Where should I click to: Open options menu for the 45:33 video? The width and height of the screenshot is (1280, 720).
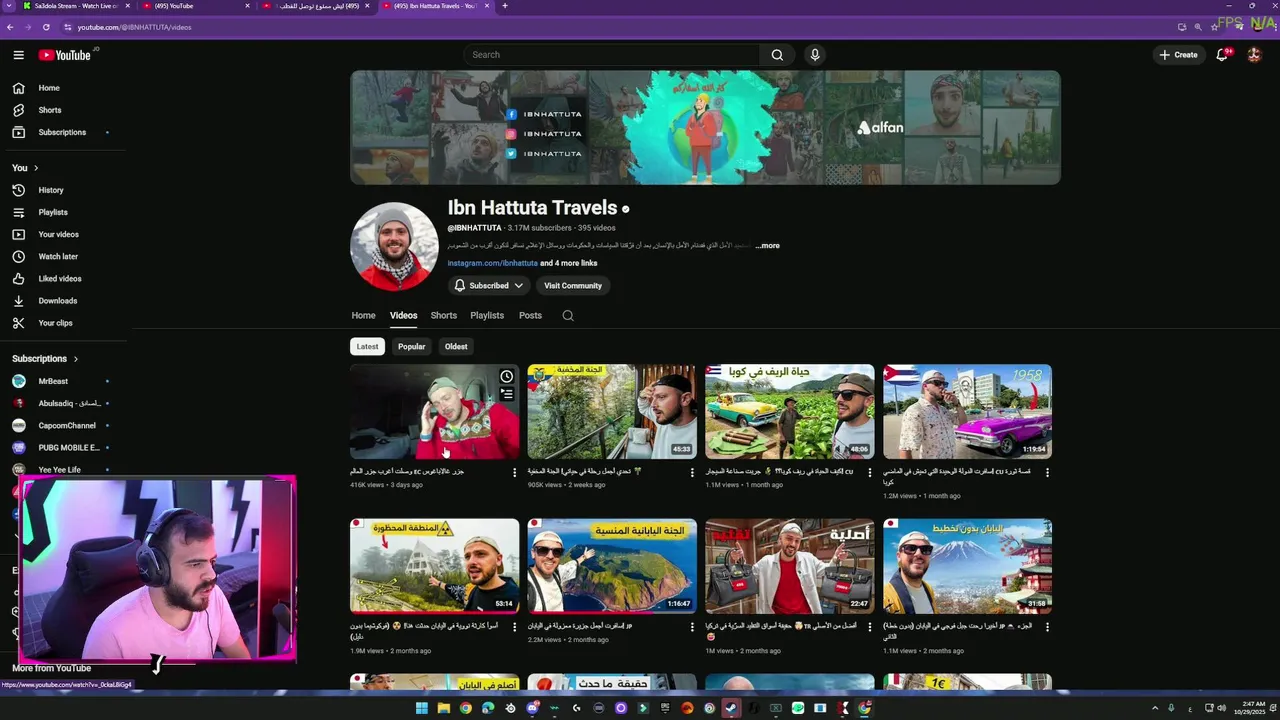pos(692,472)
